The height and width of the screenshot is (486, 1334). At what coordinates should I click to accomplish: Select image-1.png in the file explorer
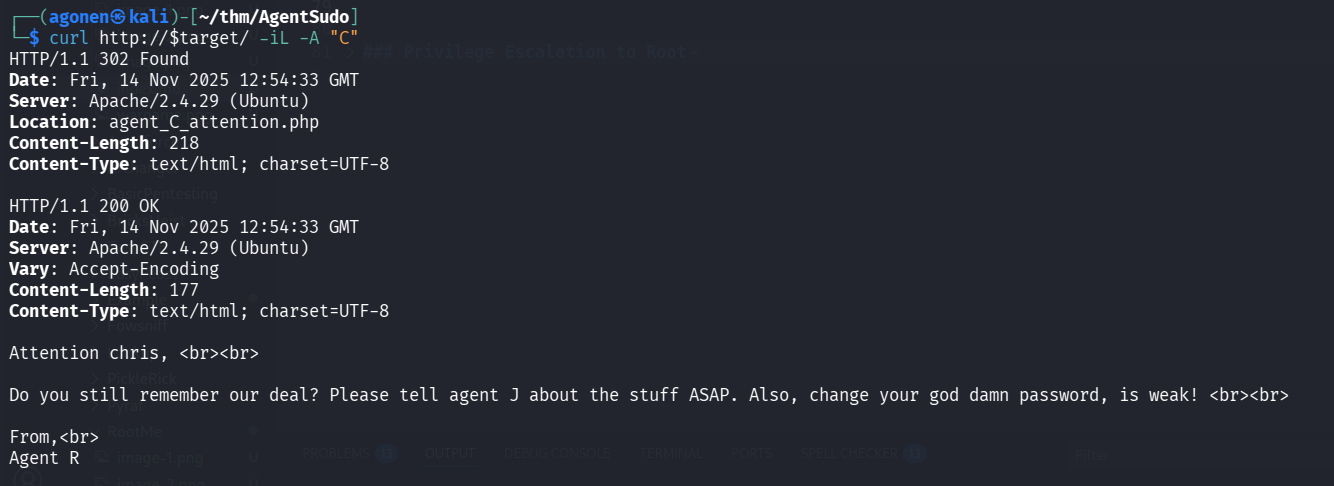[x=145, y=457]
